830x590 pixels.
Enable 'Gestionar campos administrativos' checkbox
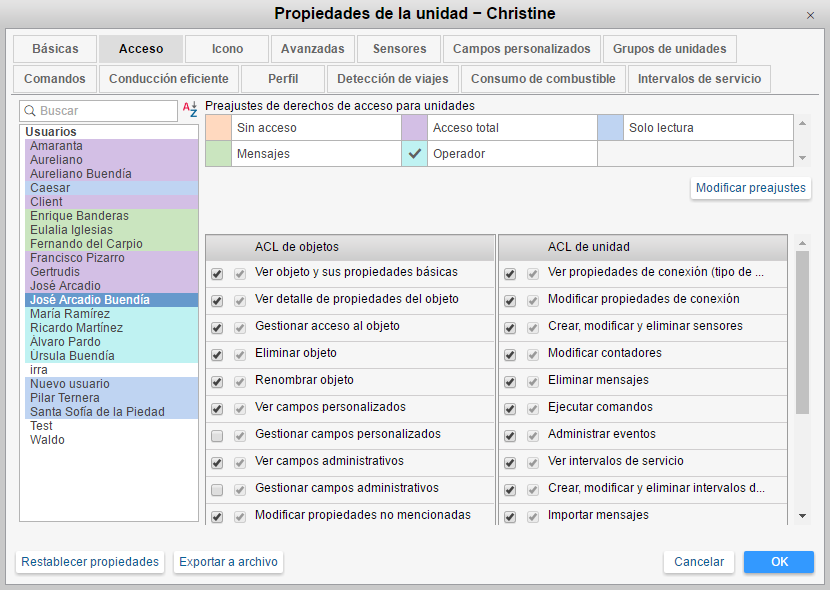[217, 489]
